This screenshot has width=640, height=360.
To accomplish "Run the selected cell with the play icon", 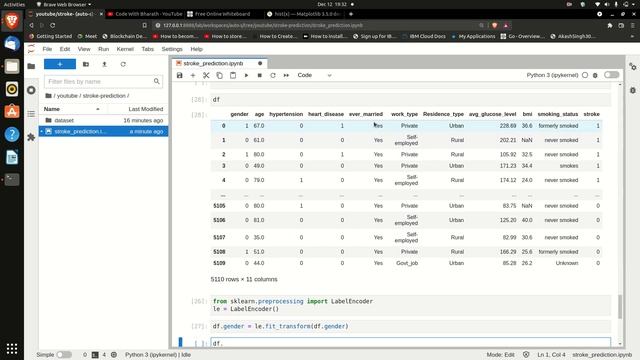I will point(246,75).
